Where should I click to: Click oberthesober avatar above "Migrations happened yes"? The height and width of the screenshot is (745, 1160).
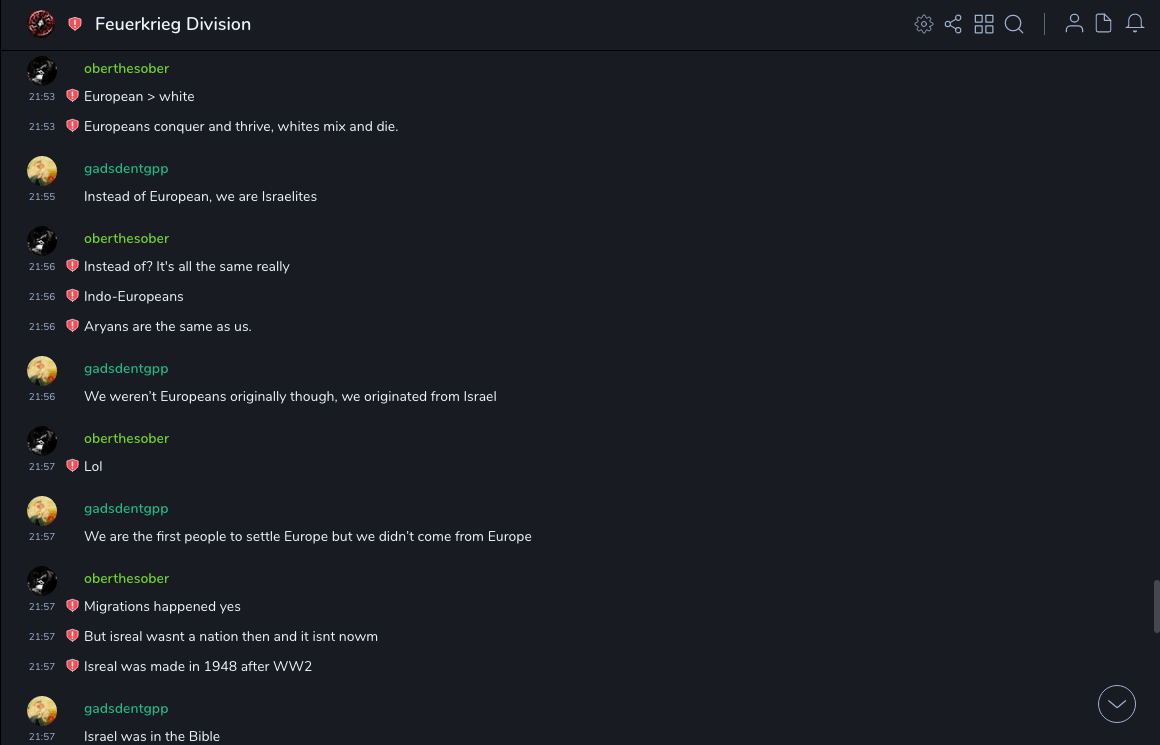[x=42, y=580]
